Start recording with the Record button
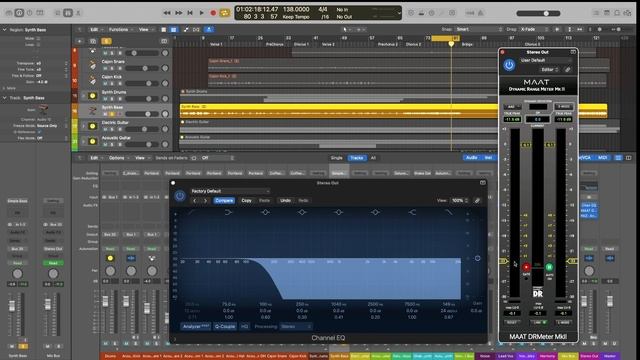The height and width of the screenshot is (360, 640). click(x=213, y=13)
